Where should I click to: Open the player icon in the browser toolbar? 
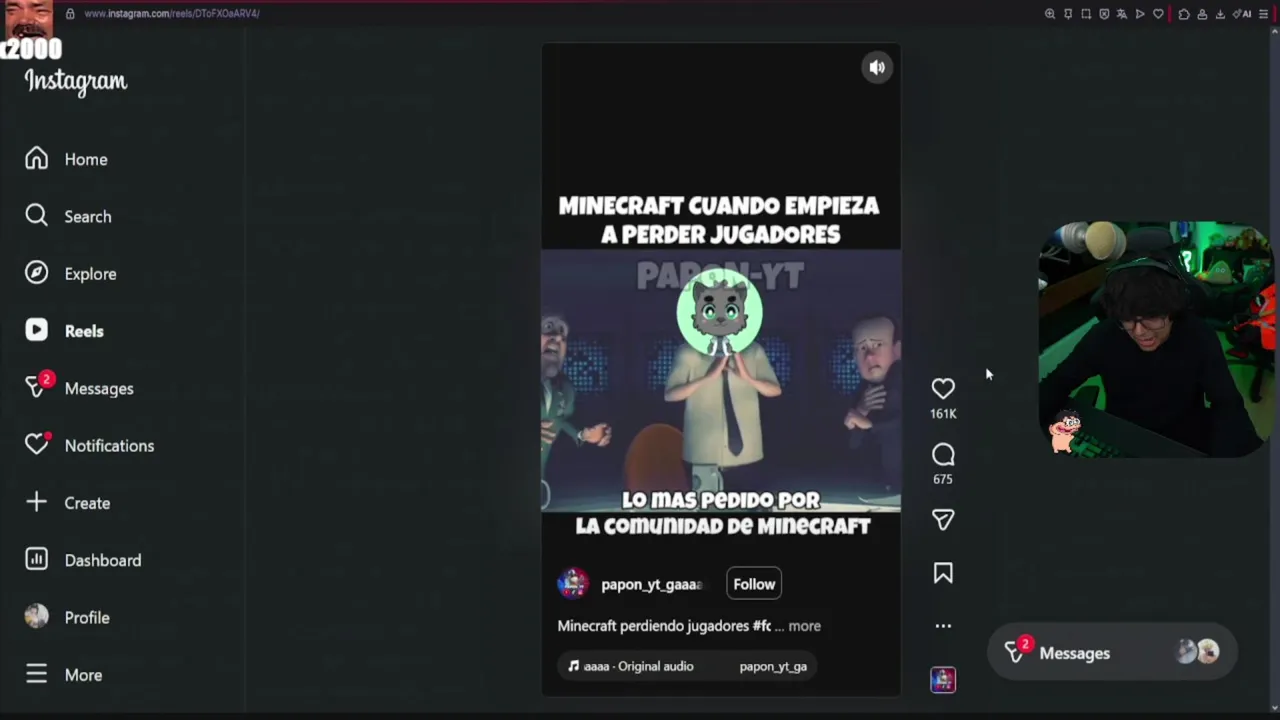(1140, 14)
